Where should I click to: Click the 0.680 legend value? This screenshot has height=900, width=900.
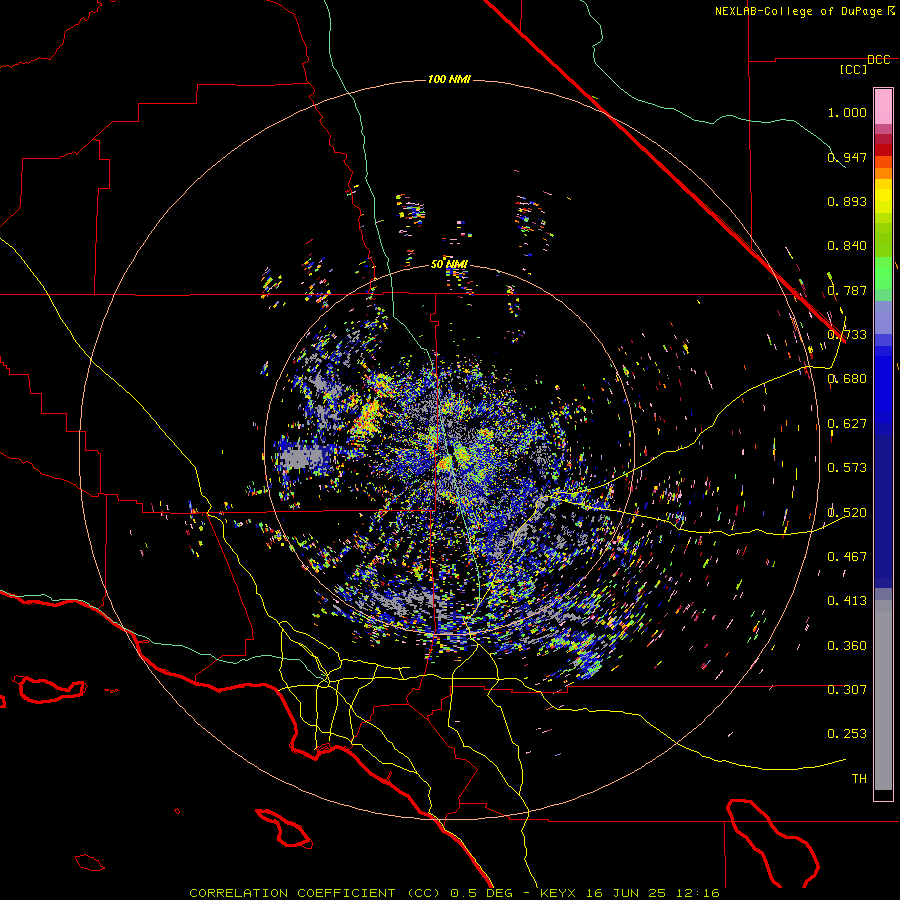coord(847,379)
